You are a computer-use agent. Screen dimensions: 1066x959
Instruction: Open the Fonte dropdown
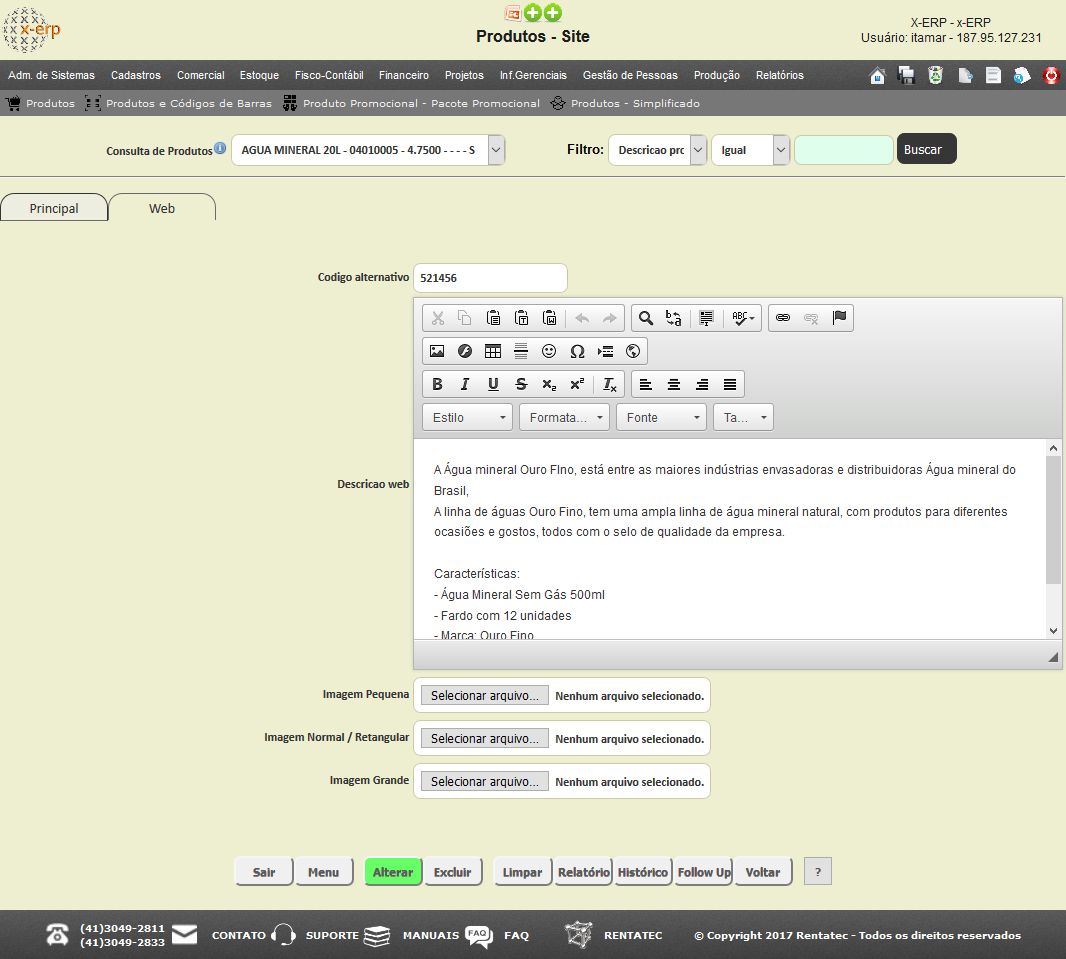tap(661, 417)
